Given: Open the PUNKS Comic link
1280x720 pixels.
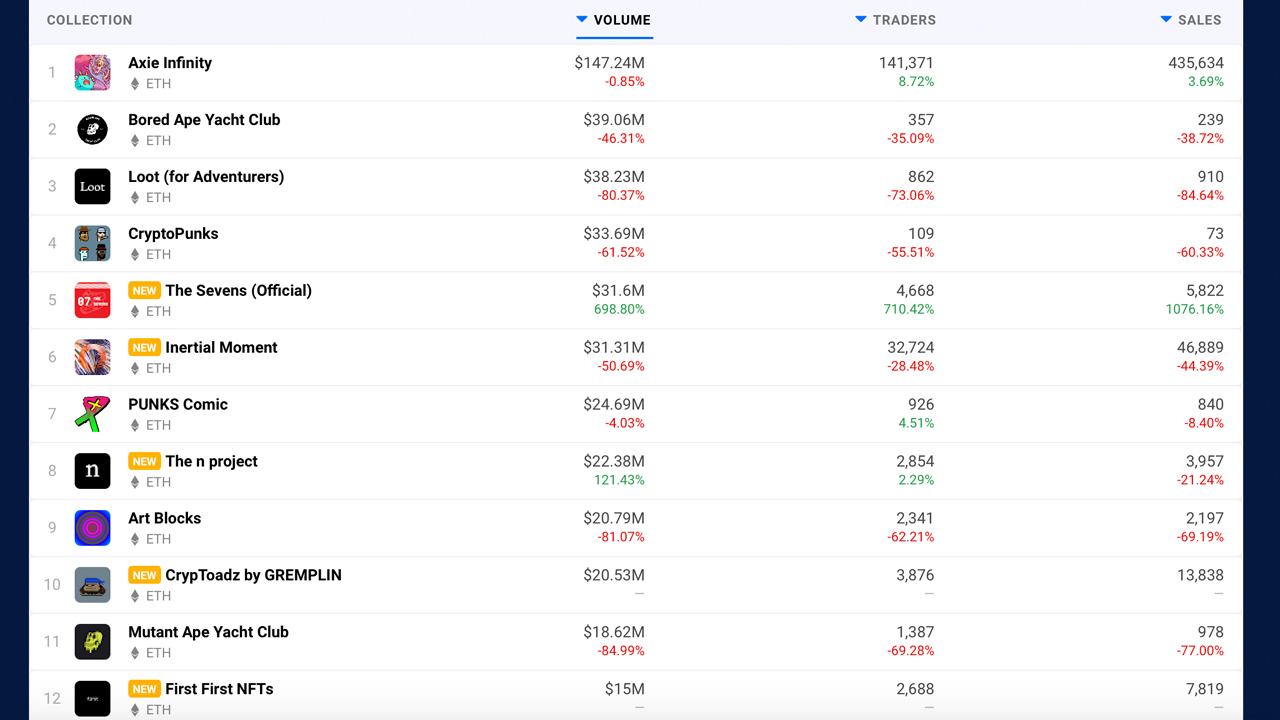Looking at the screenshot, I should tap(178, 405).
